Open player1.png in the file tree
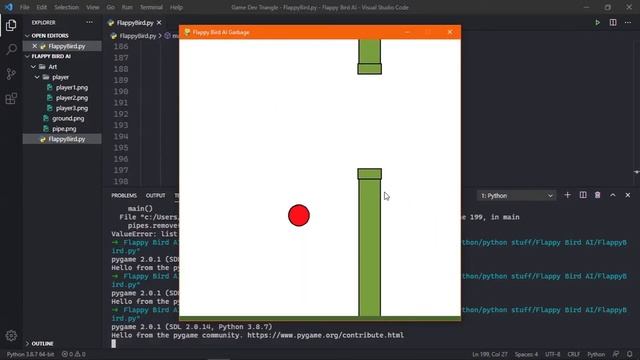 [x=71, y=87]
